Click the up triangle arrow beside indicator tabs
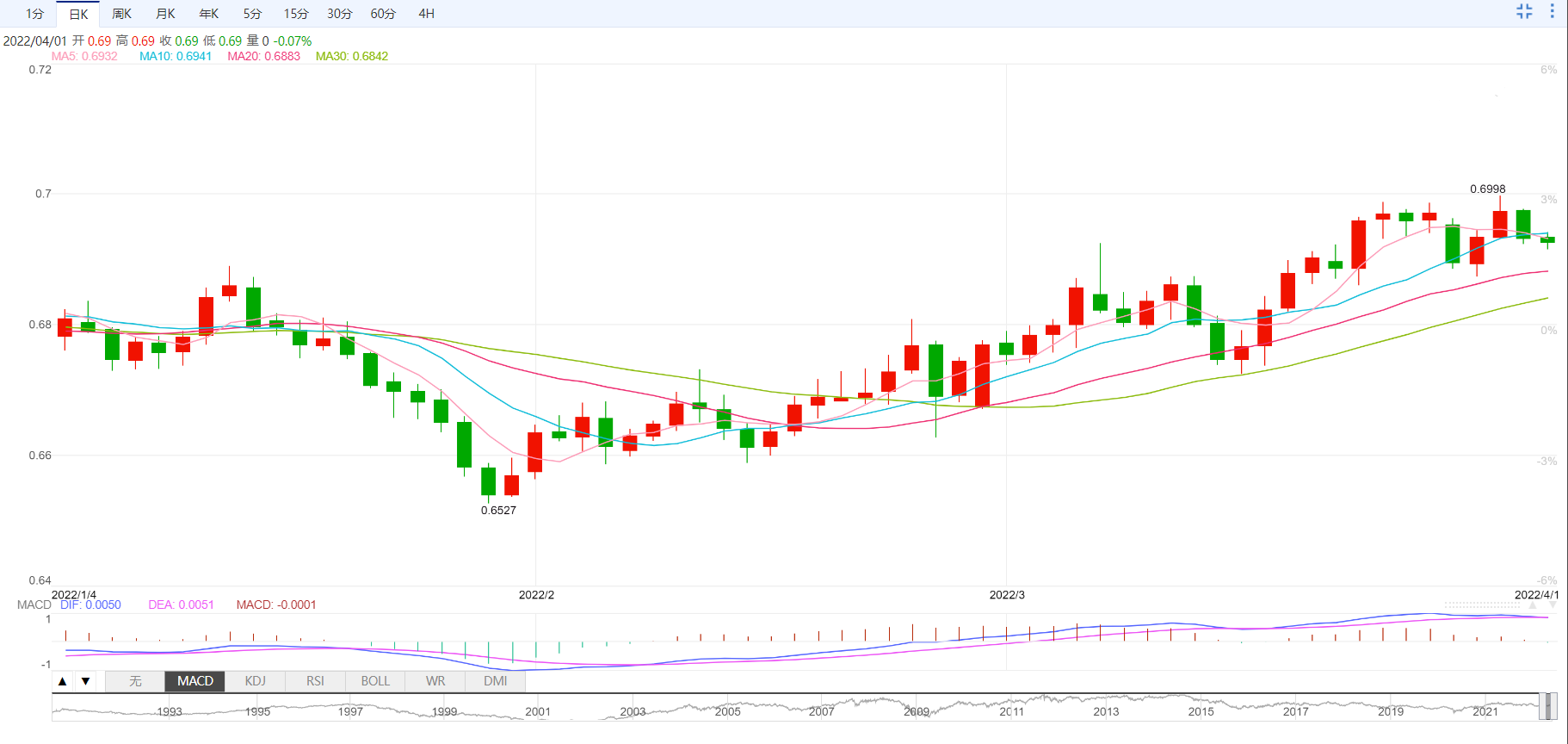Image resolution: width=1568 pixels, height=744 pixels. 63,681
